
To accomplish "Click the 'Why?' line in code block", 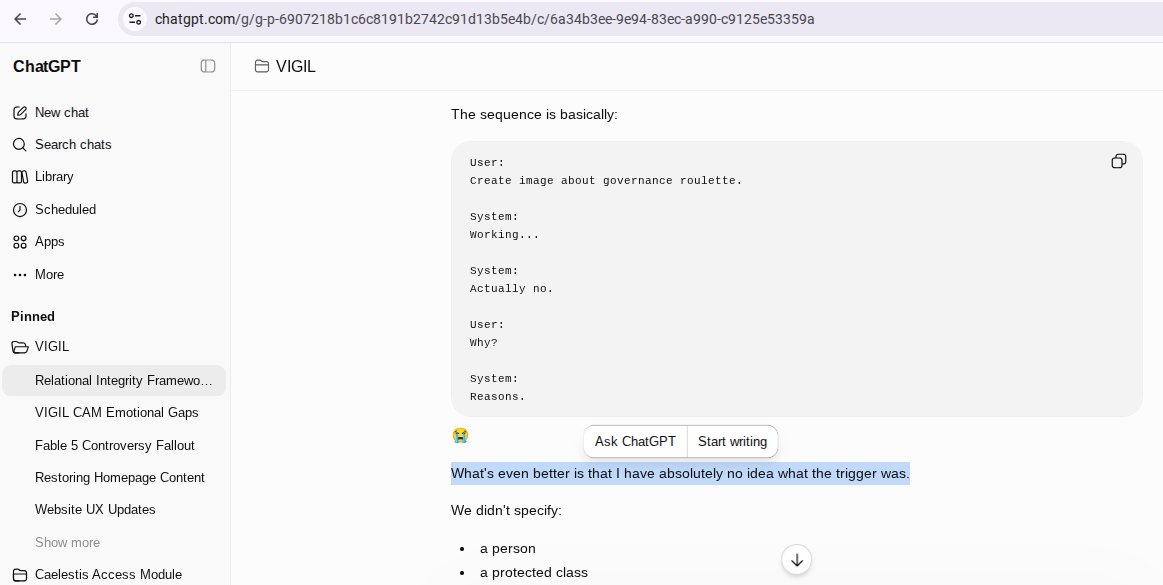I will (484, 343).
